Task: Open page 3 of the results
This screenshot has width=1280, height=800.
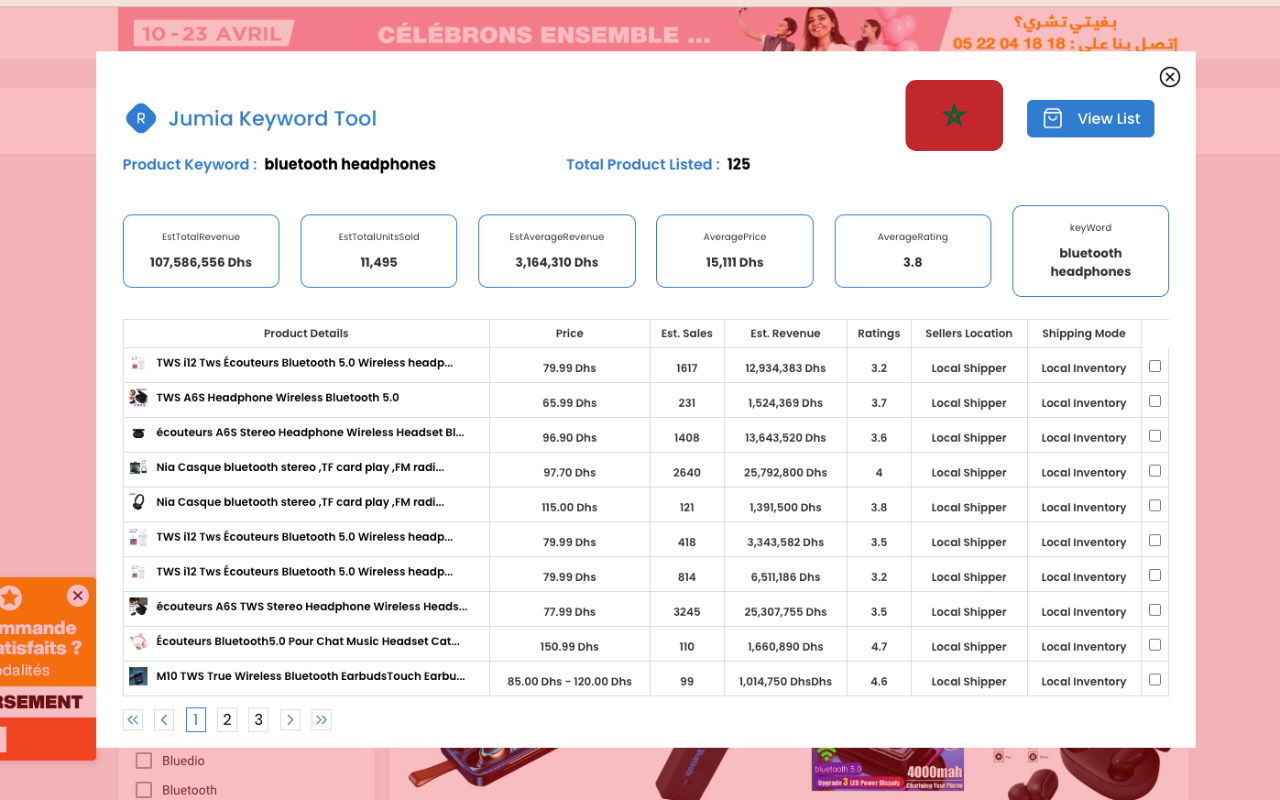Action: pyautogui.click(x=257, y=719)
